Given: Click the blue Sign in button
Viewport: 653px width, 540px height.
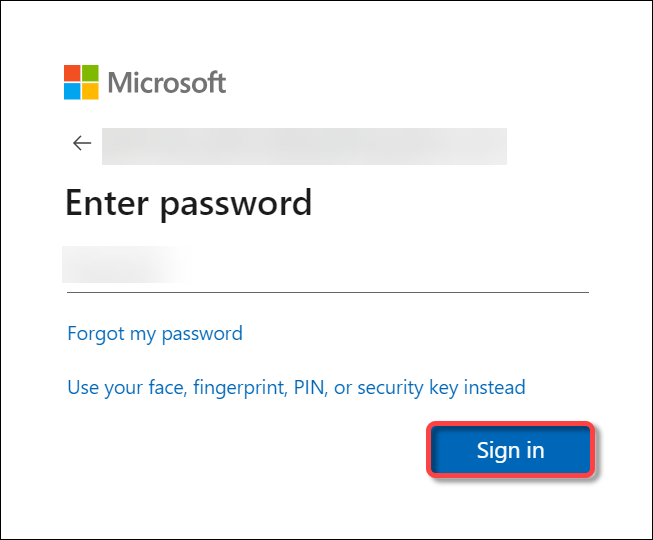Looking at the screenshot, I should pyautogui.click(x=510, y=450).
